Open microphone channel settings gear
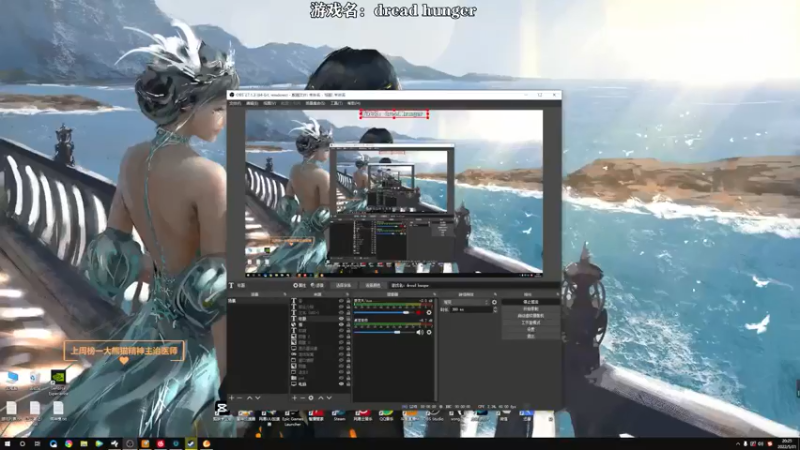 (x=429, y=312)
